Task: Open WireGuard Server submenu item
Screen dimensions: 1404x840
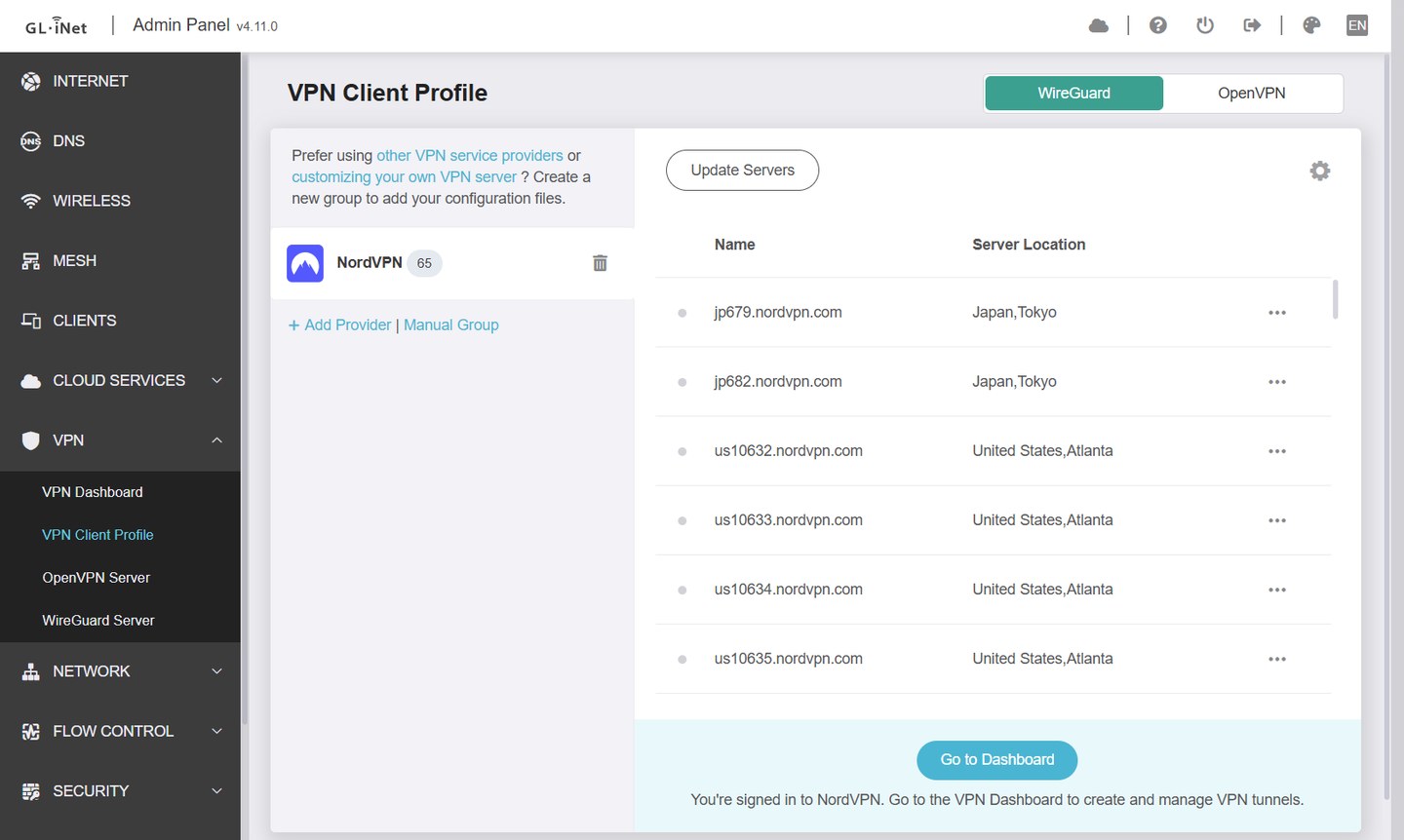Action: [x=98, y=621]
